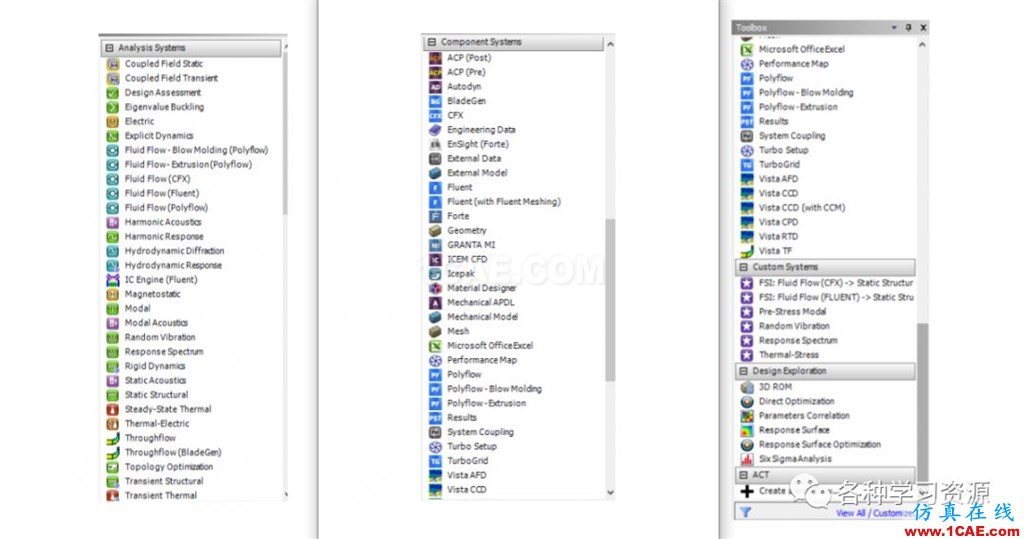Click the Toolbox filter funnel icon
The image size is (1024, 539).
pos(746,512)
